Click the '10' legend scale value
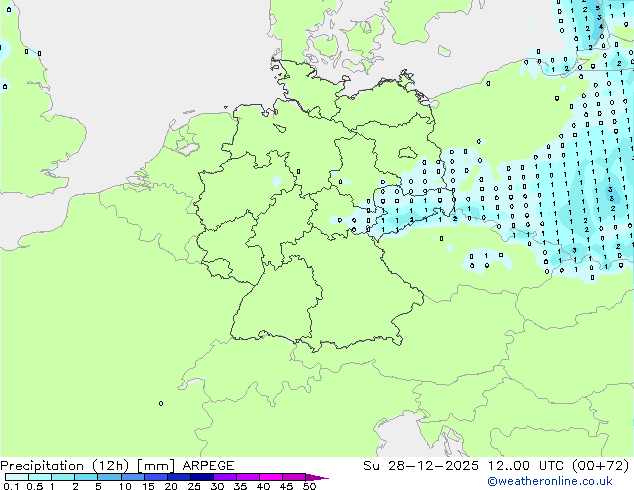 [x=125, y=486]
